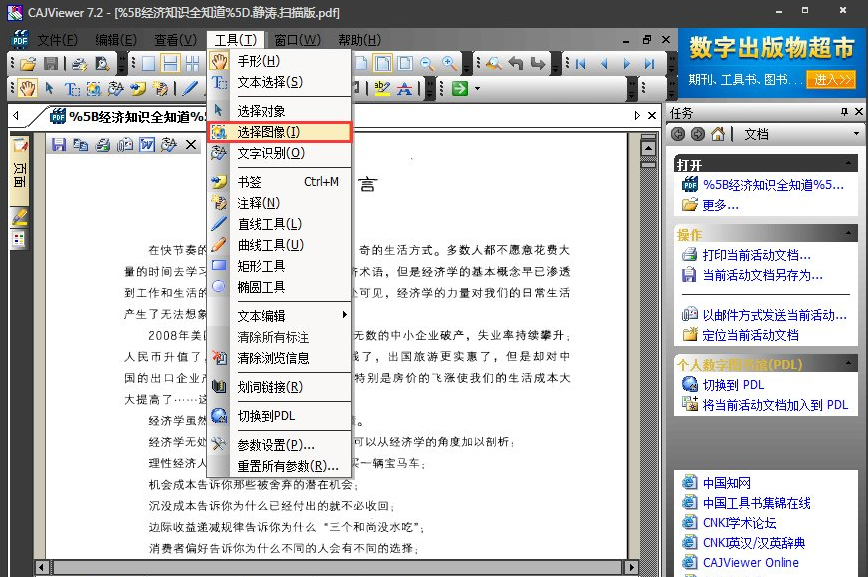
Task: Open the CNKI学术论坛 link
Action: tap(739, 522)
